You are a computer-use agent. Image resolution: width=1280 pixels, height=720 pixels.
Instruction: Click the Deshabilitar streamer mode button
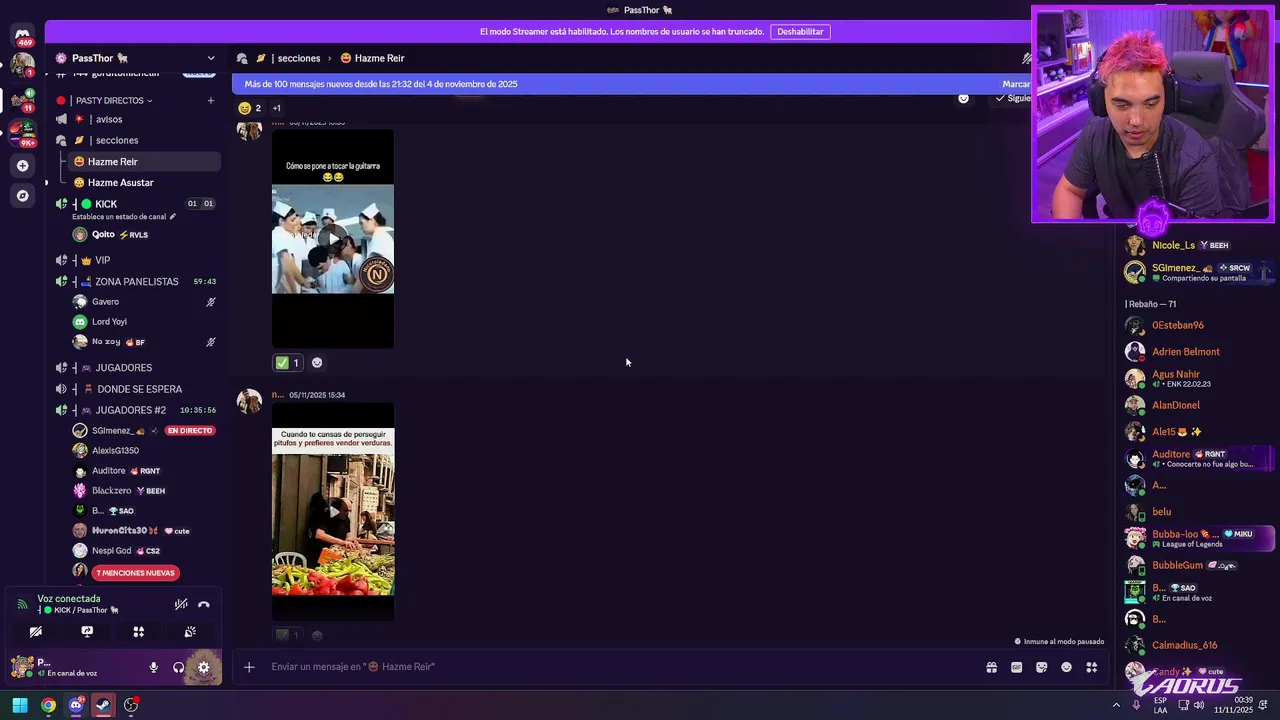coord(800,31)
